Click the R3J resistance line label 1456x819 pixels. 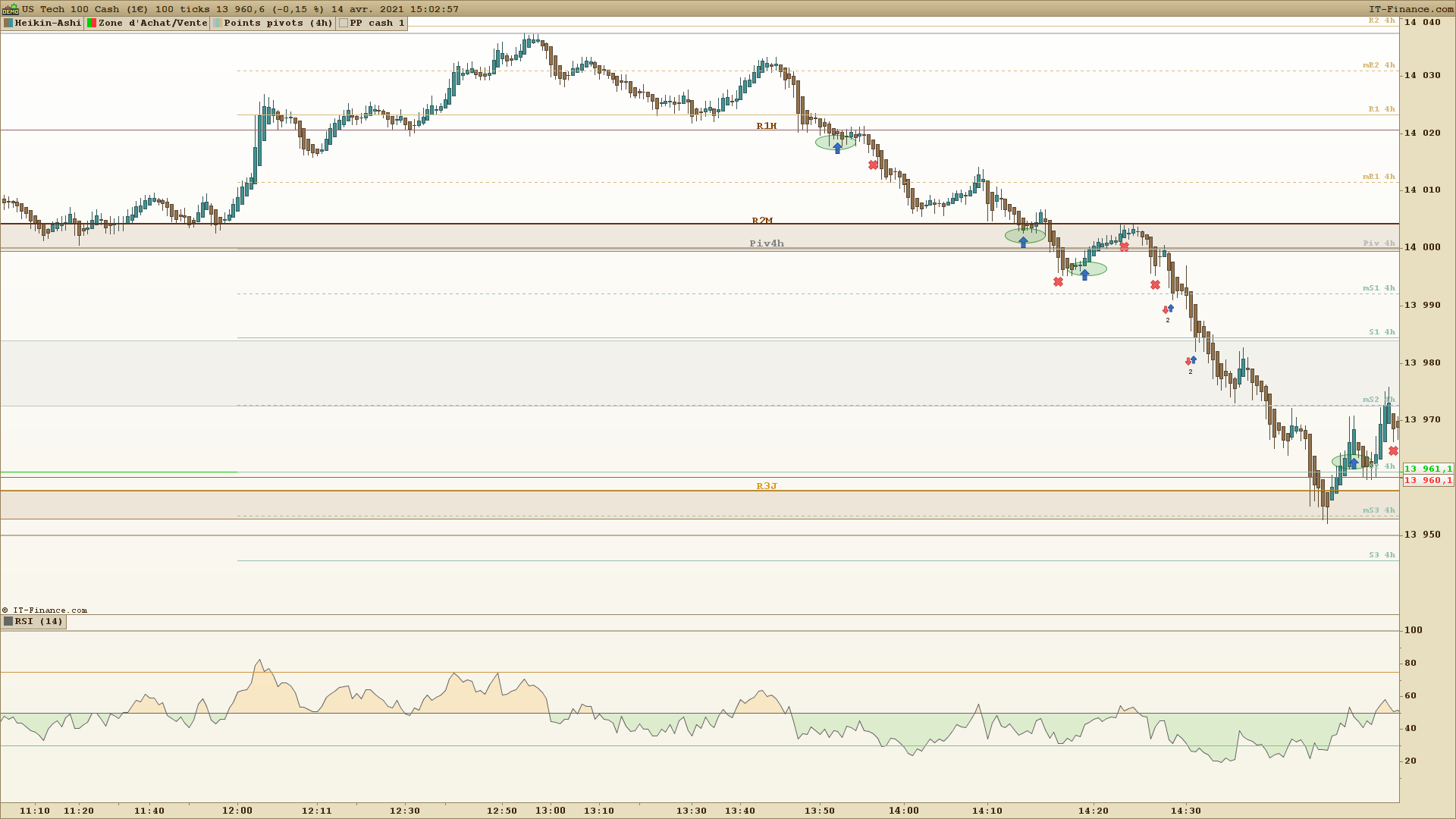766,486
